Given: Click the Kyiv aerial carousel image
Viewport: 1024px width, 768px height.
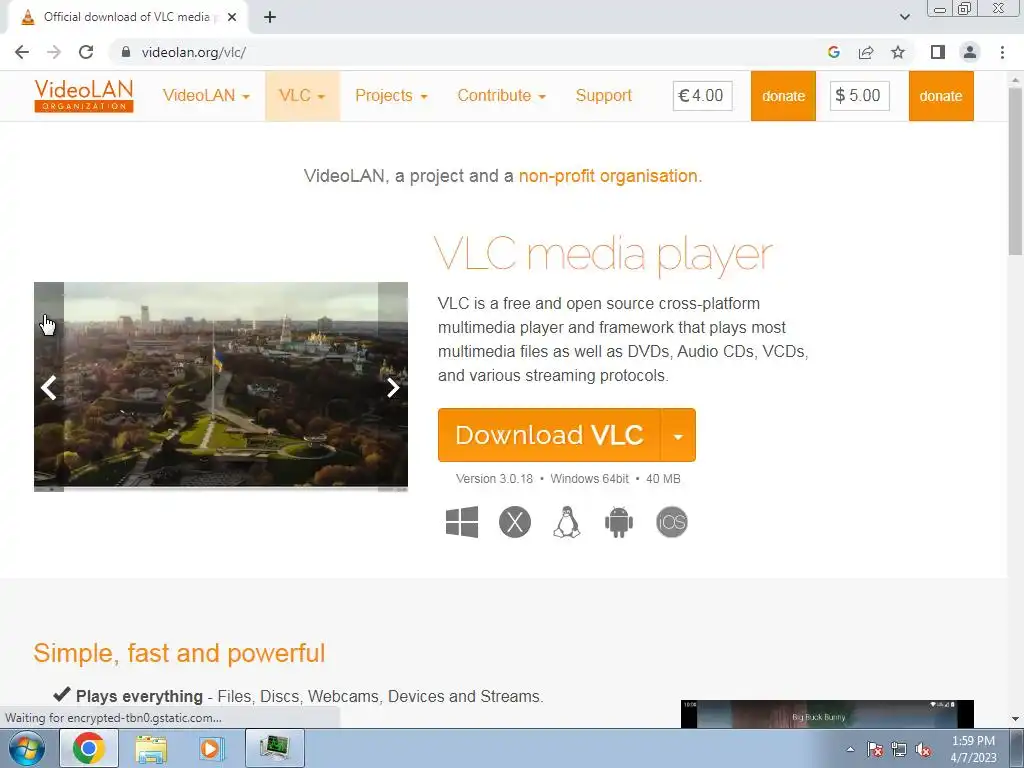Looking at the screenshot, I should coord(221,385).
